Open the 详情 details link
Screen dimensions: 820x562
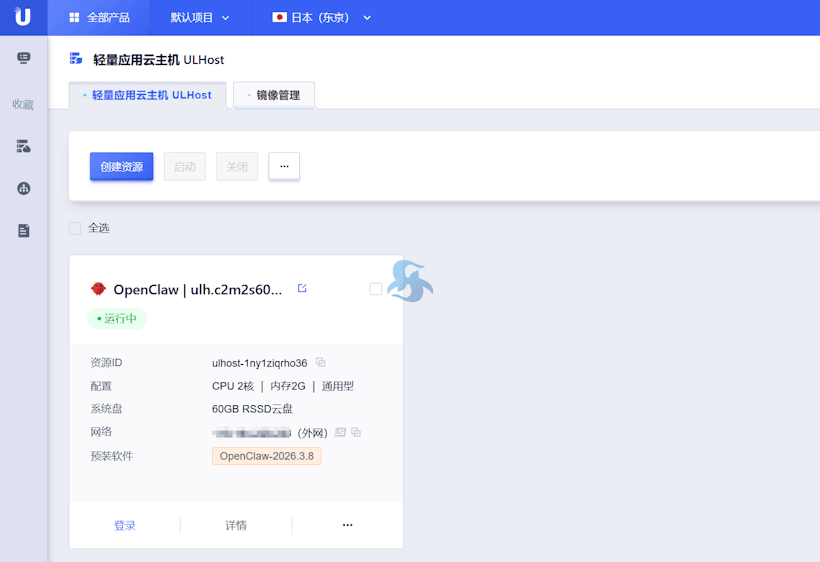pyautogui.click(x=236, y=525)
